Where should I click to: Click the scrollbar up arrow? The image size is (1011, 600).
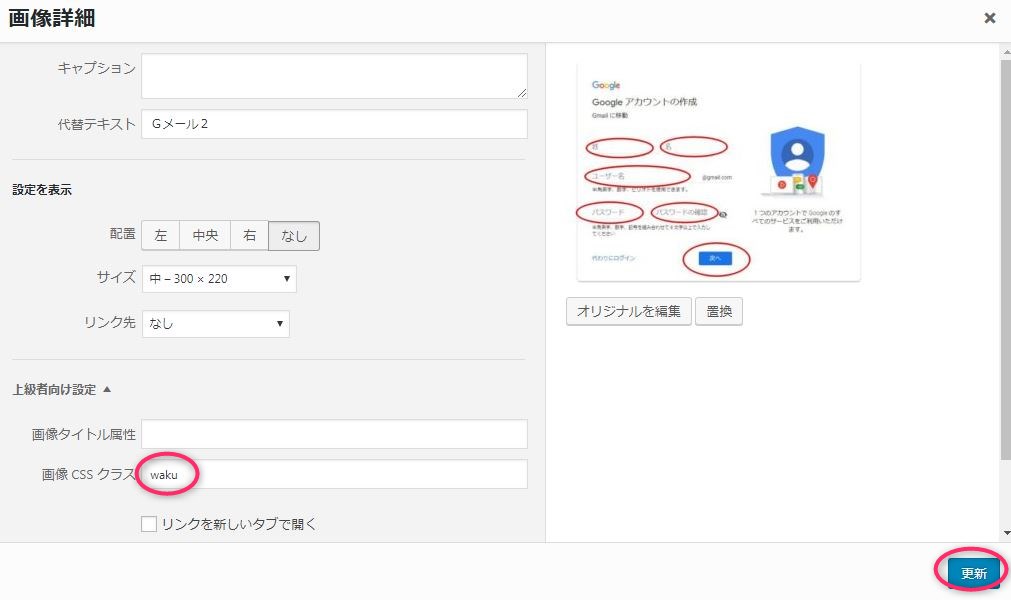(x=1006, y=51)
